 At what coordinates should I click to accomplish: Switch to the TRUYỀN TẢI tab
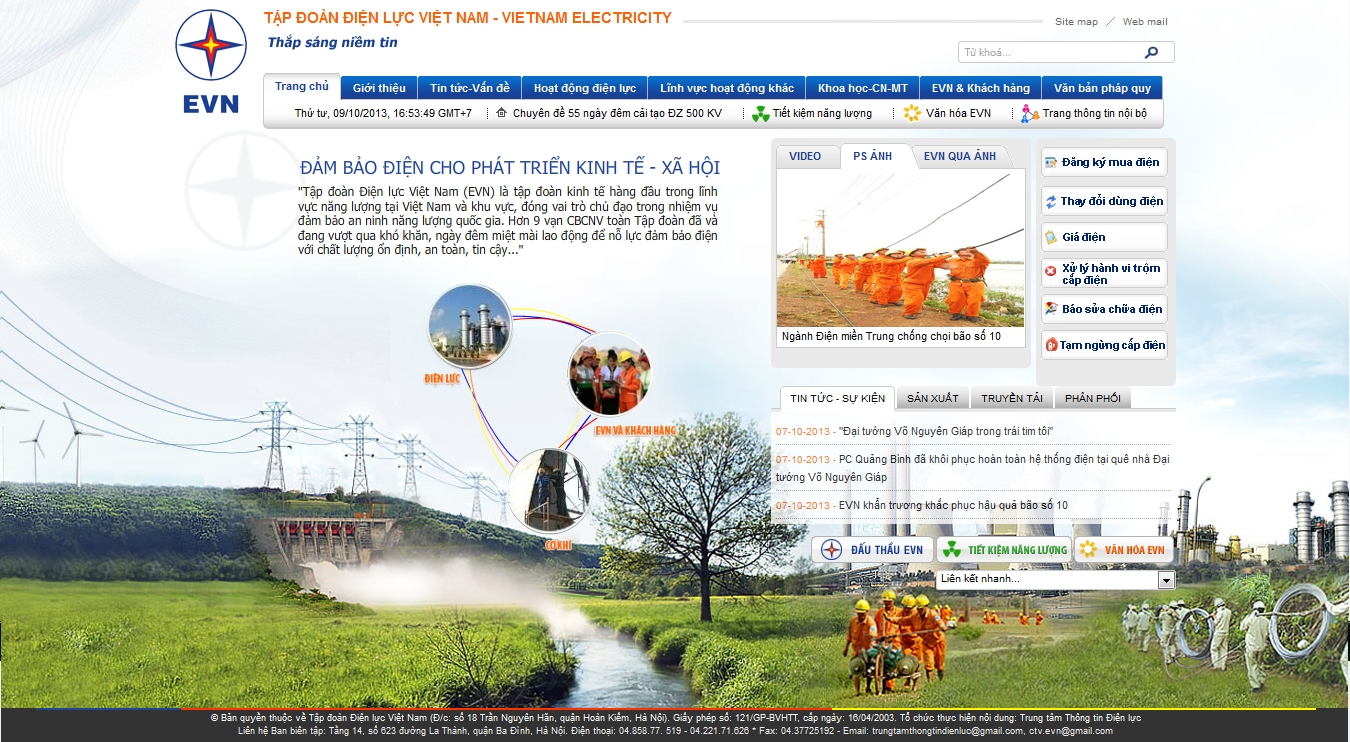coord(1011,398)
